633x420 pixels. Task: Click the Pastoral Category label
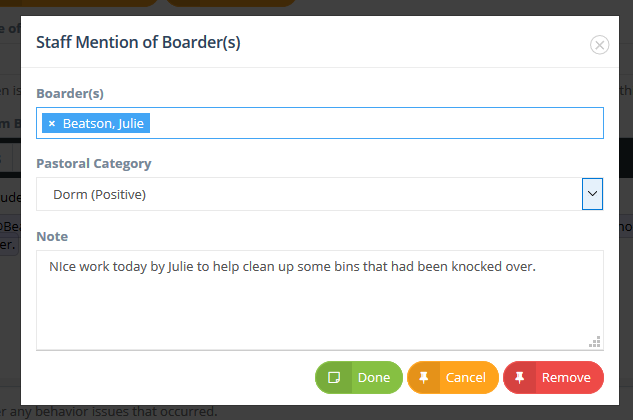click(x=94, y=164)
